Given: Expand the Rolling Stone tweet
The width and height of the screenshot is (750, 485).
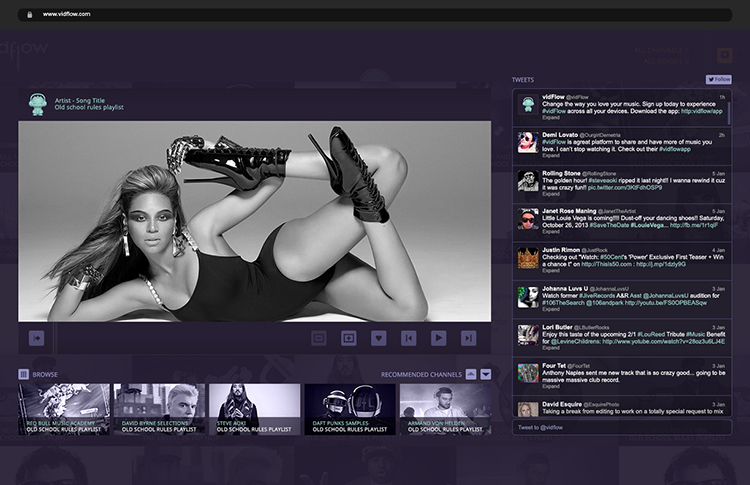Looking at the screenshot, I should pos(551,194).
